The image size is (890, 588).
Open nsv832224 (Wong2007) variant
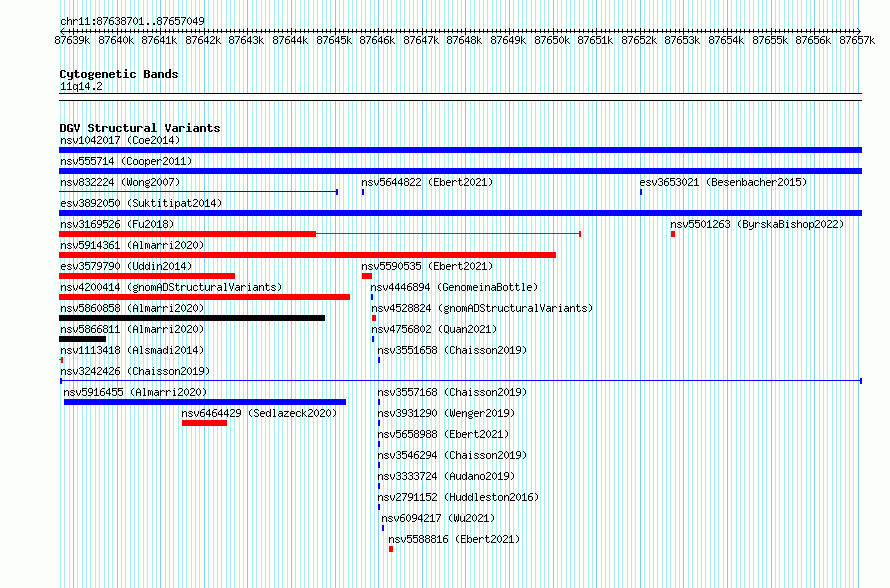[x=120, y=182]
